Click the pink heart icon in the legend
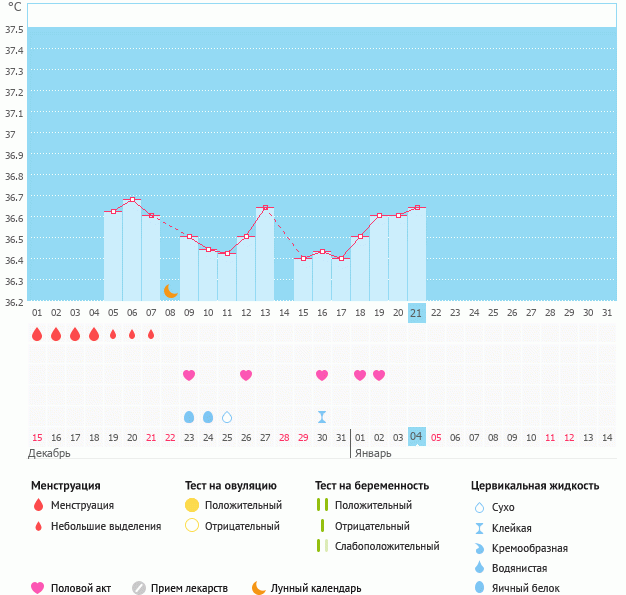The image size is (626, 595). (38, 588)
